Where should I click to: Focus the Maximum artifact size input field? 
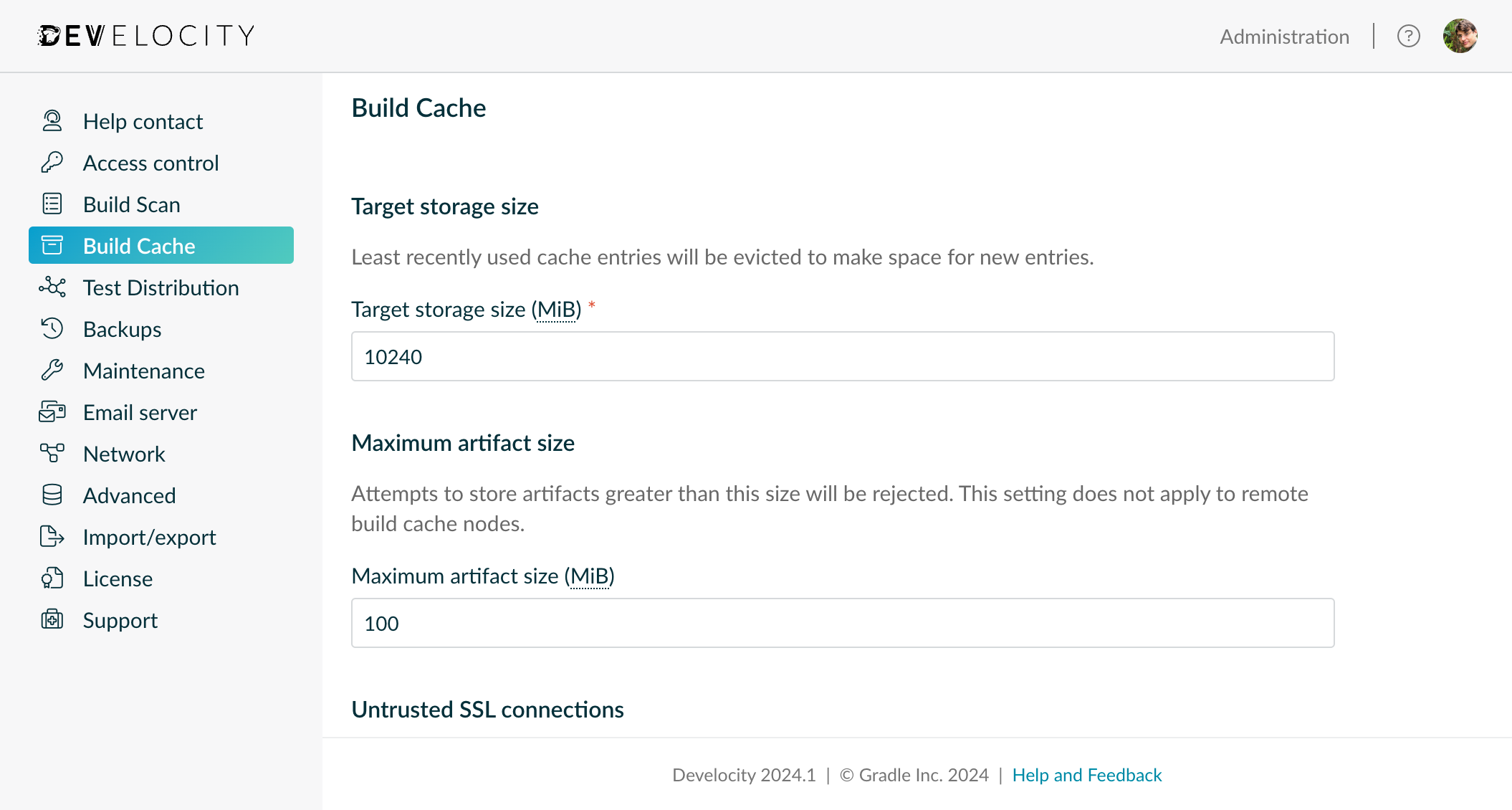click(x=843, y=623)
